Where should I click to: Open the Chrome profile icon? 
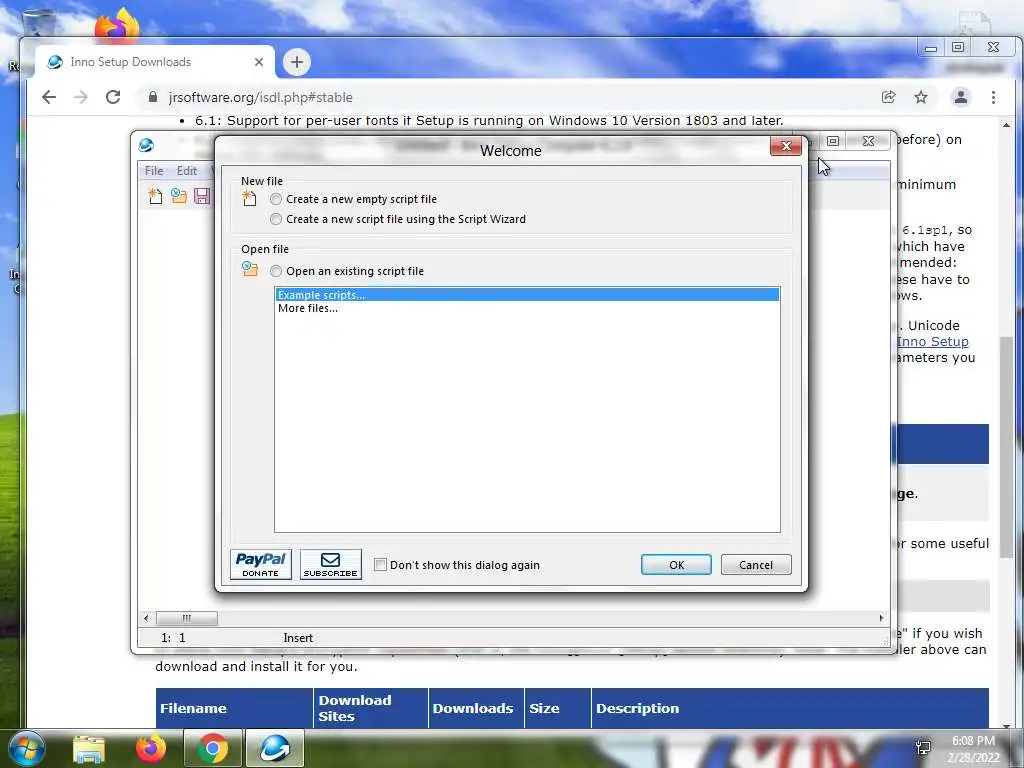[961, 97]
